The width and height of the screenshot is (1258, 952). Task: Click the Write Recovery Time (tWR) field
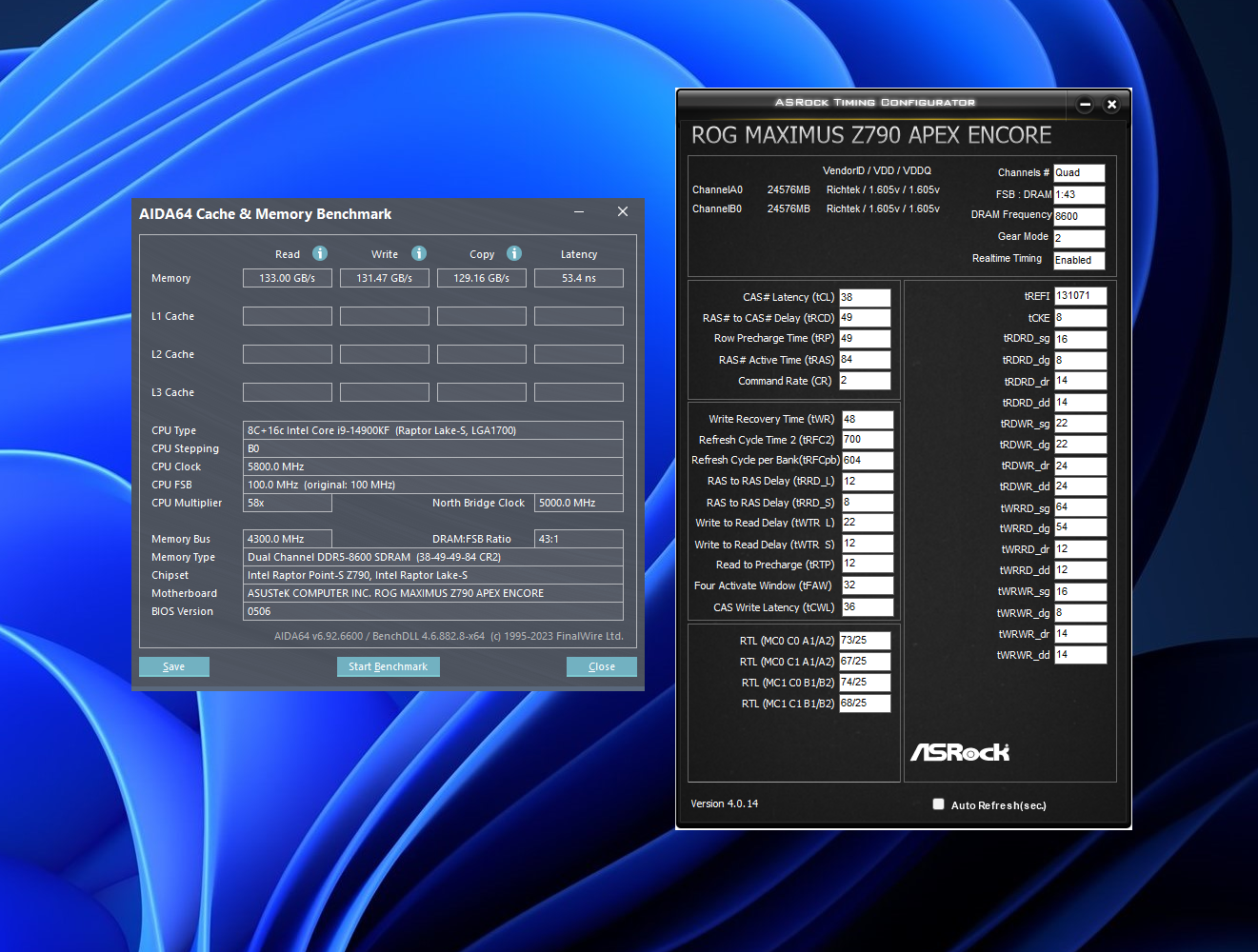click(868, 419)
